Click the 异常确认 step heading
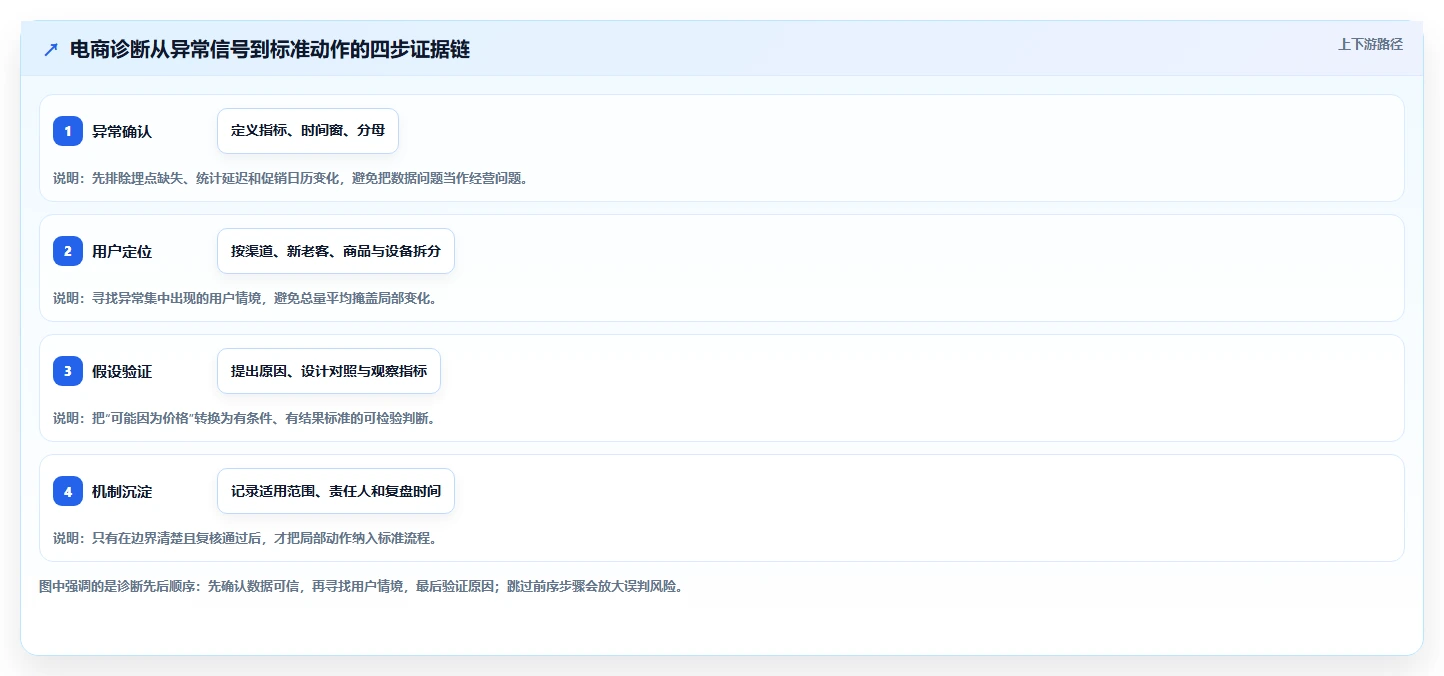 tap(122, 131)
